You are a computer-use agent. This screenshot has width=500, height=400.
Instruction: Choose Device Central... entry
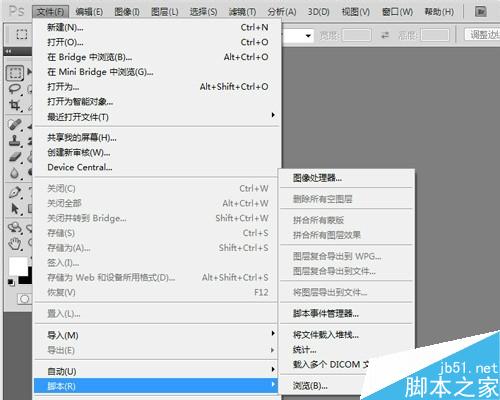(157, 167)
